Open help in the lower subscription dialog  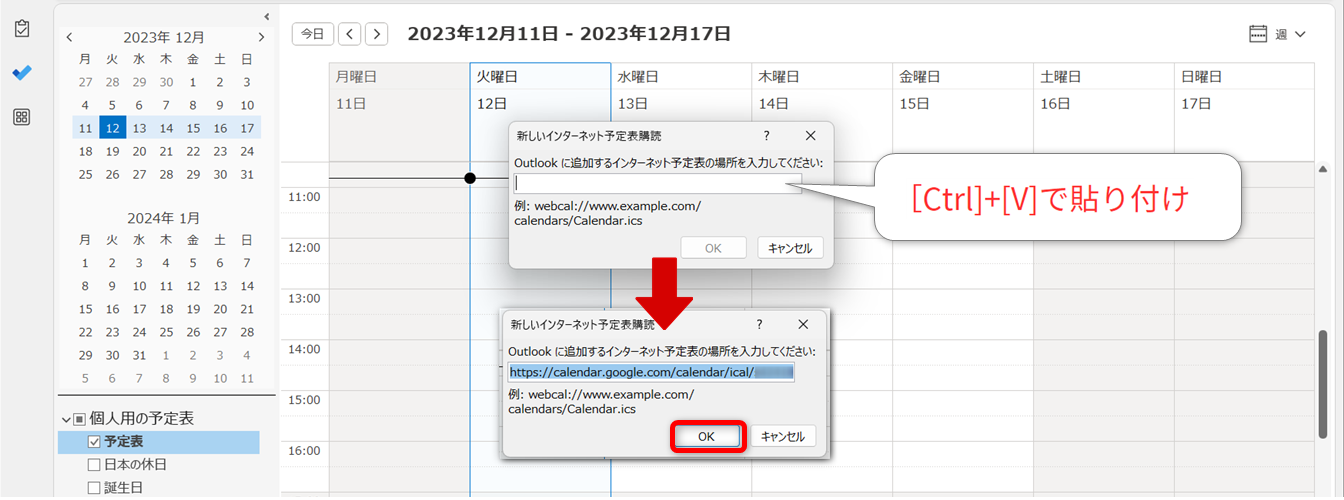coord(759,324)
